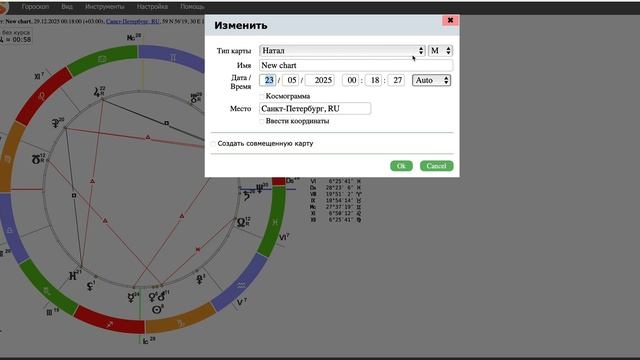The width and height of the screenshot is (640, 360).
Task: Click the year field showing 2025
Action: tap(320, 80)
